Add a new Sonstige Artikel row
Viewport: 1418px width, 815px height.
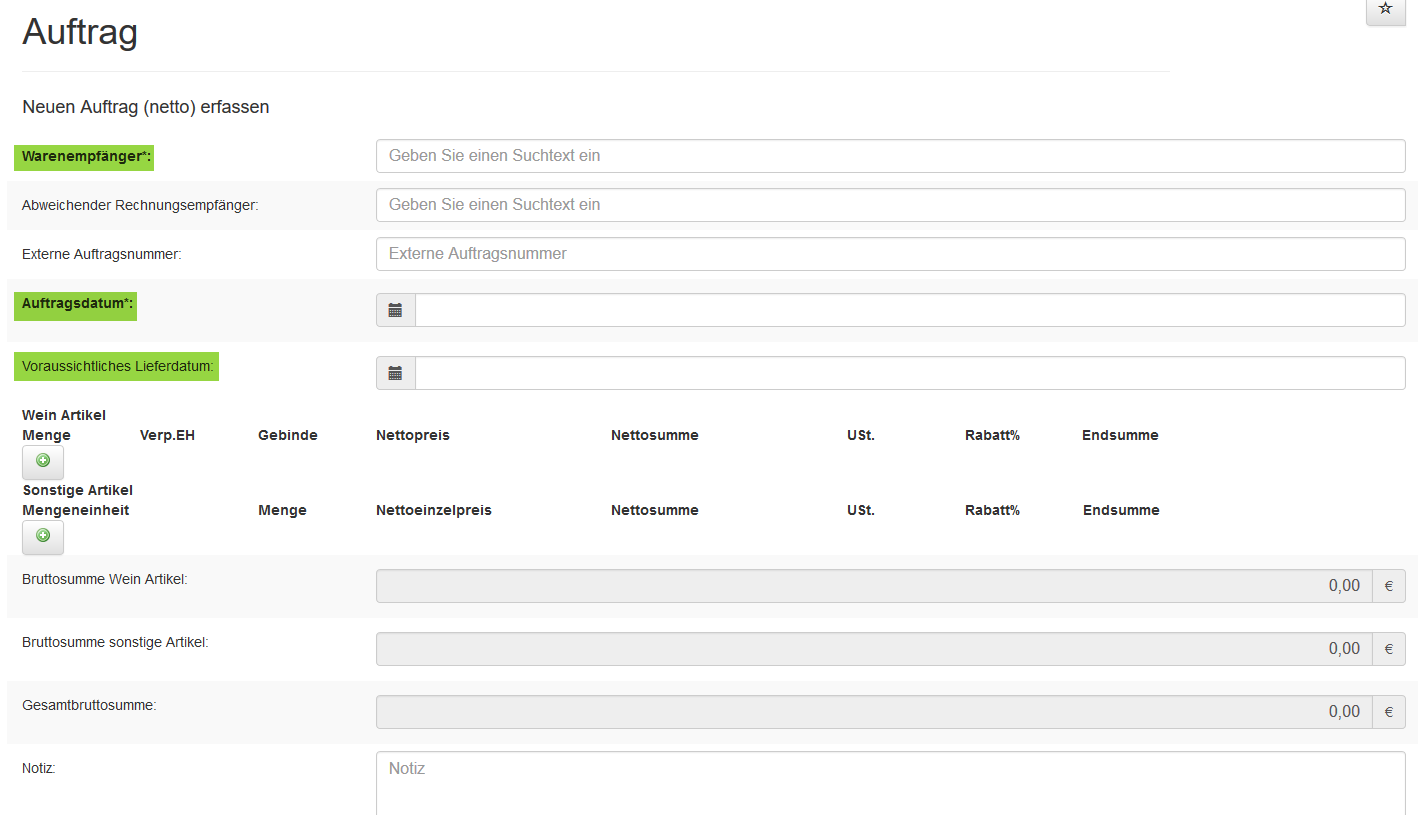click(x=43, y=536)
